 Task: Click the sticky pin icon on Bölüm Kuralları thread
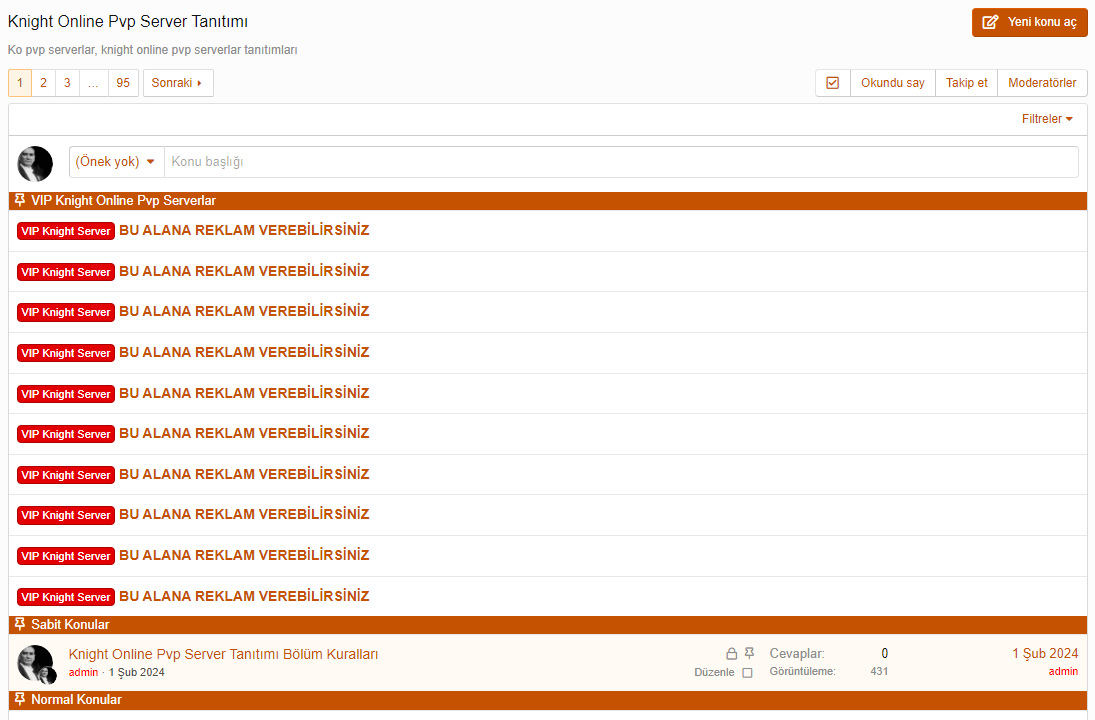(x=749, y=653)
